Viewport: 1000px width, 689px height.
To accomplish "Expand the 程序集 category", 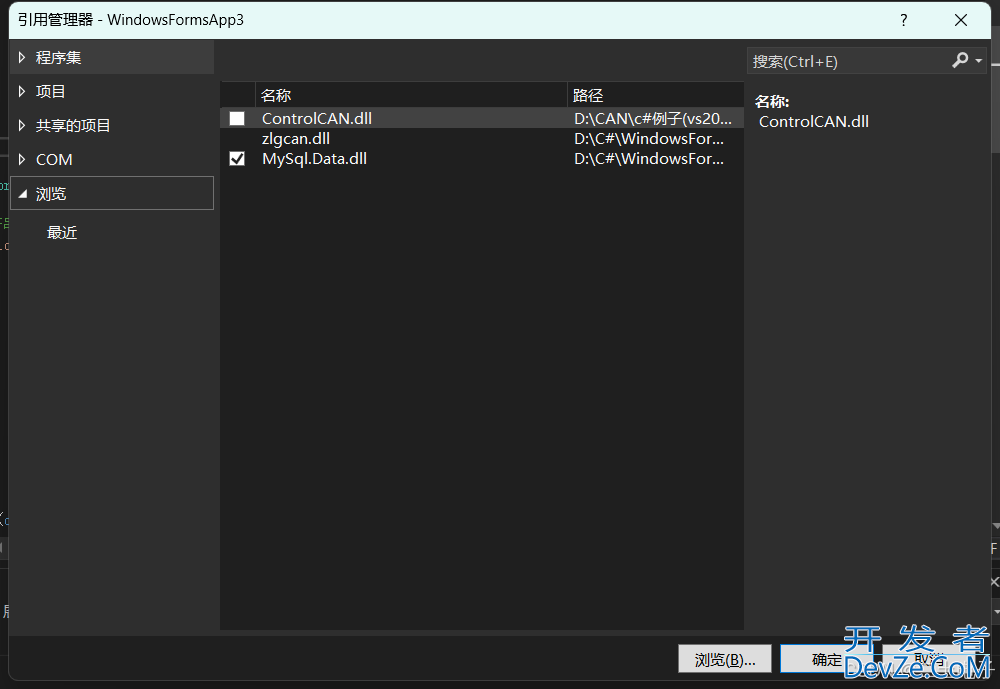I will [x=22, y=57].
